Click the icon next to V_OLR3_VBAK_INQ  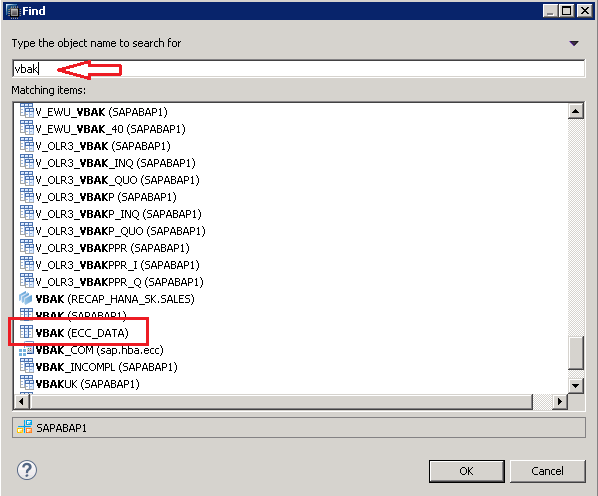pyautogui.click(x=27, y=162)
